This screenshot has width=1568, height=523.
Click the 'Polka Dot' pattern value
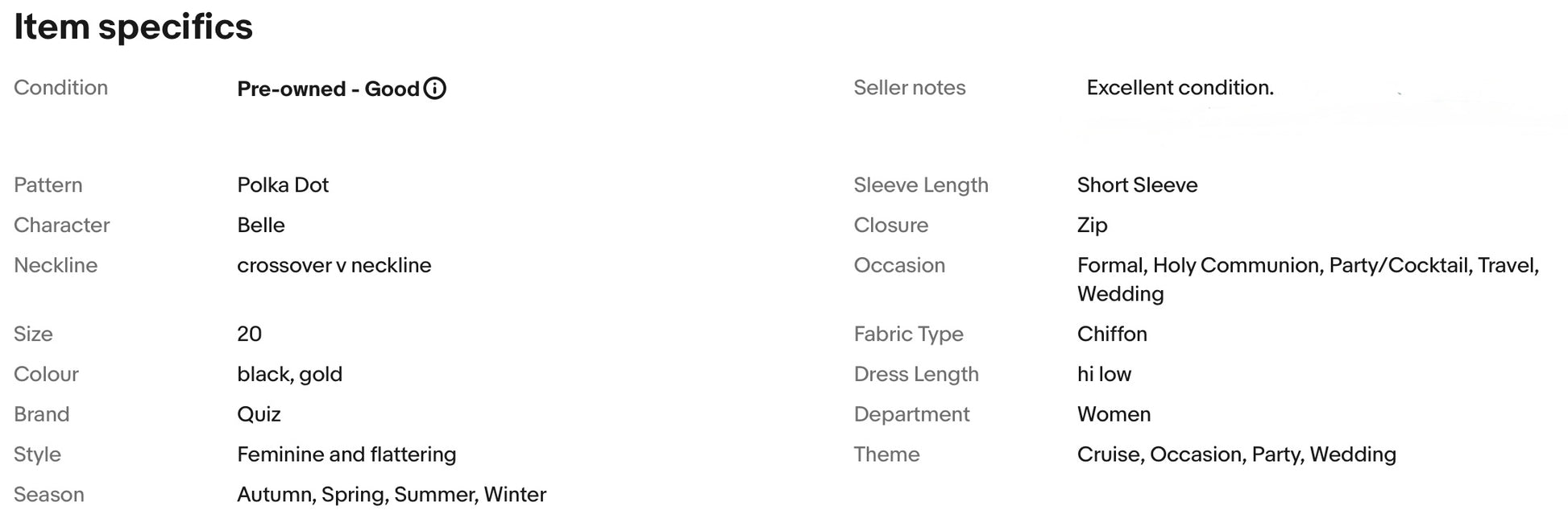283,185
